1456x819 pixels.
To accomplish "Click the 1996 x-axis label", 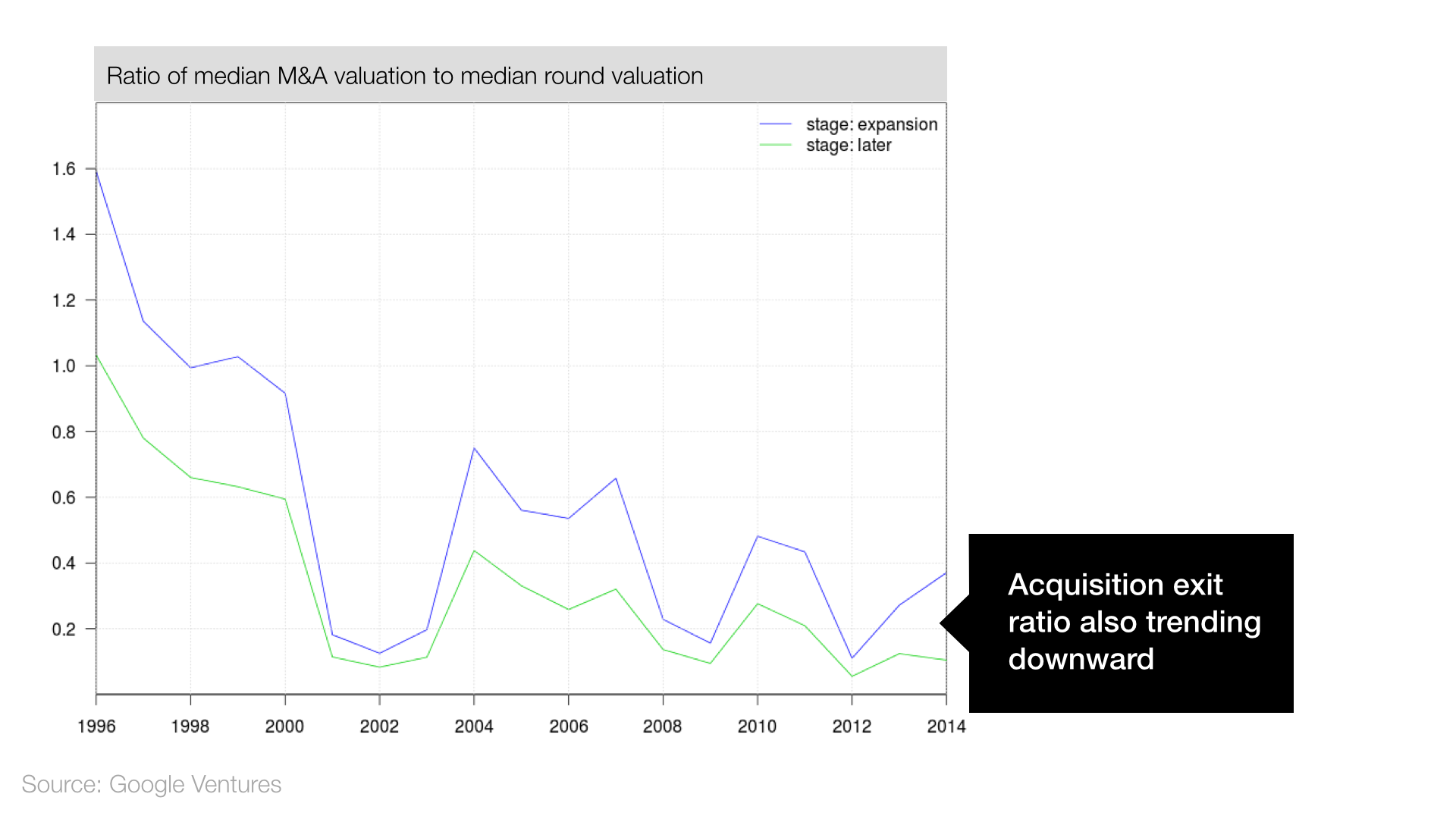I will pyautogui.click(x=96, y=726).
